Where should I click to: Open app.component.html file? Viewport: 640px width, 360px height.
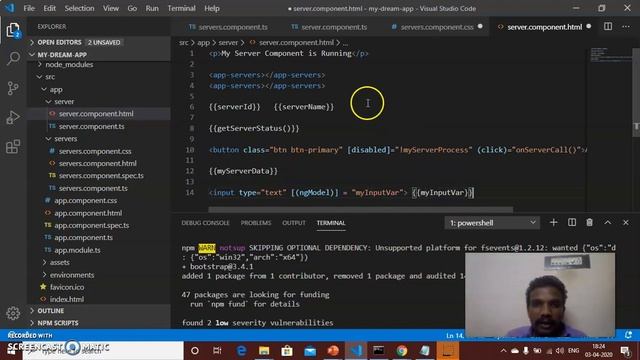(88, 213)
